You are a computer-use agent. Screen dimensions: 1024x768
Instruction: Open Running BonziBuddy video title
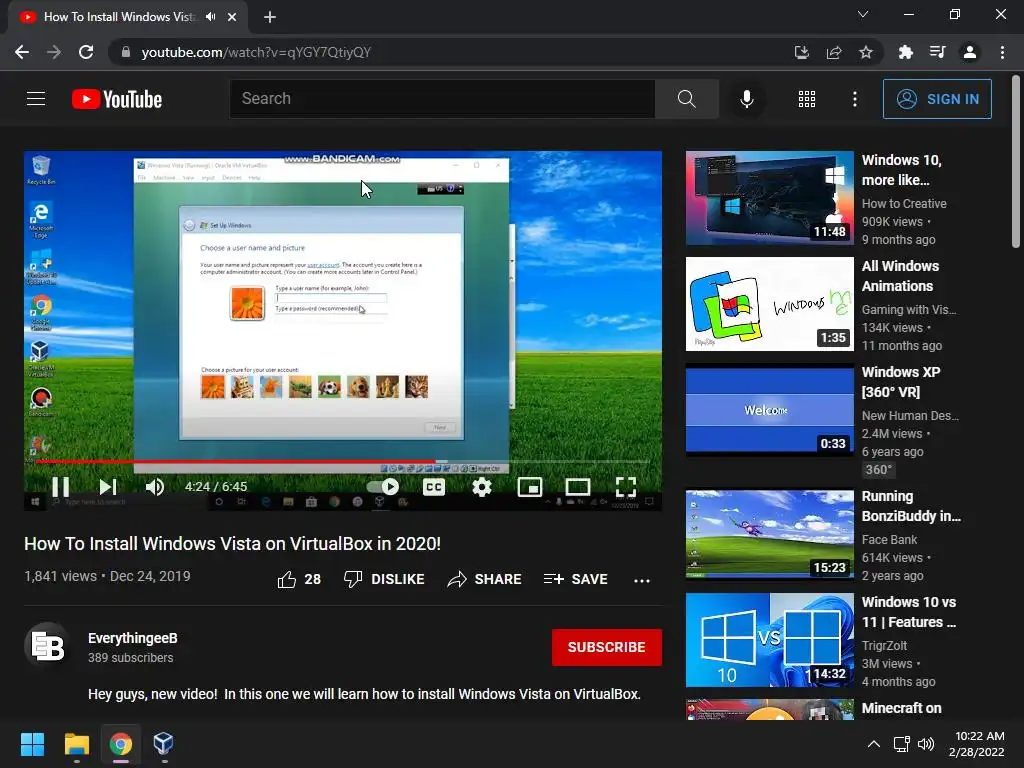(911, 506)
